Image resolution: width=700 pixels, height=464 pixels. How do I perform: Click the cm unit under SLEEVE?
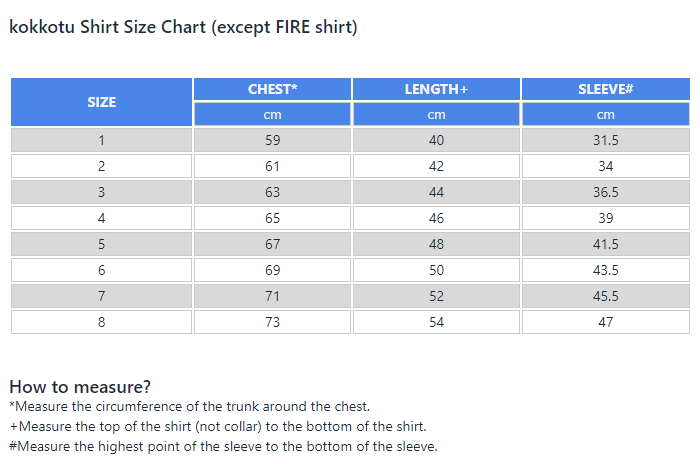(606, 114)
